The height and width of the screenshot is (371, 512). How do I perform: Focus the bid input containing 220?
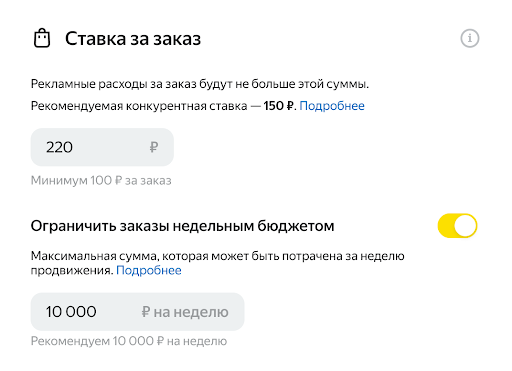(x=102, y=147)
